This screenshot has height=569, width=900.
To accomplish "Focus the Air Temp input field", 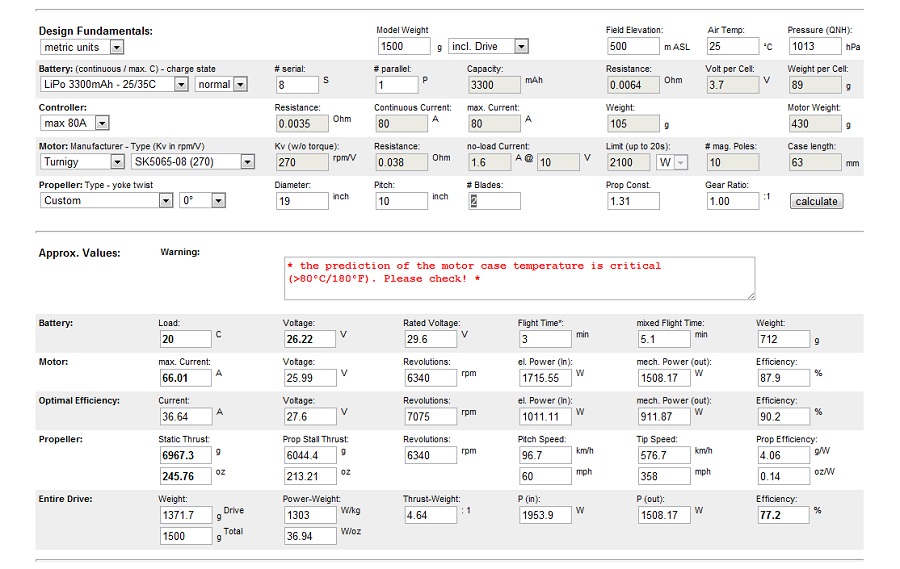I will [732, 46].
